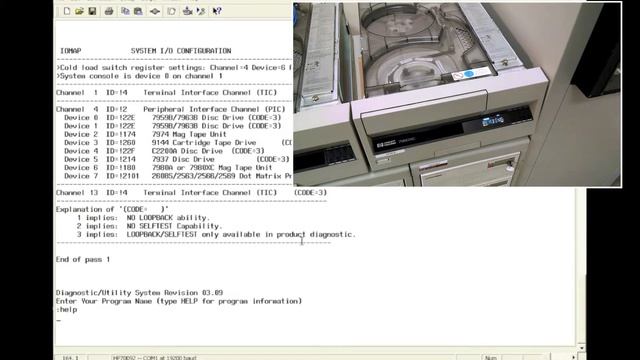Viewport: 640px width, 360px height.
Task: Click the greyed D-shaped toolbar icon
Action: tap(171, 11)
